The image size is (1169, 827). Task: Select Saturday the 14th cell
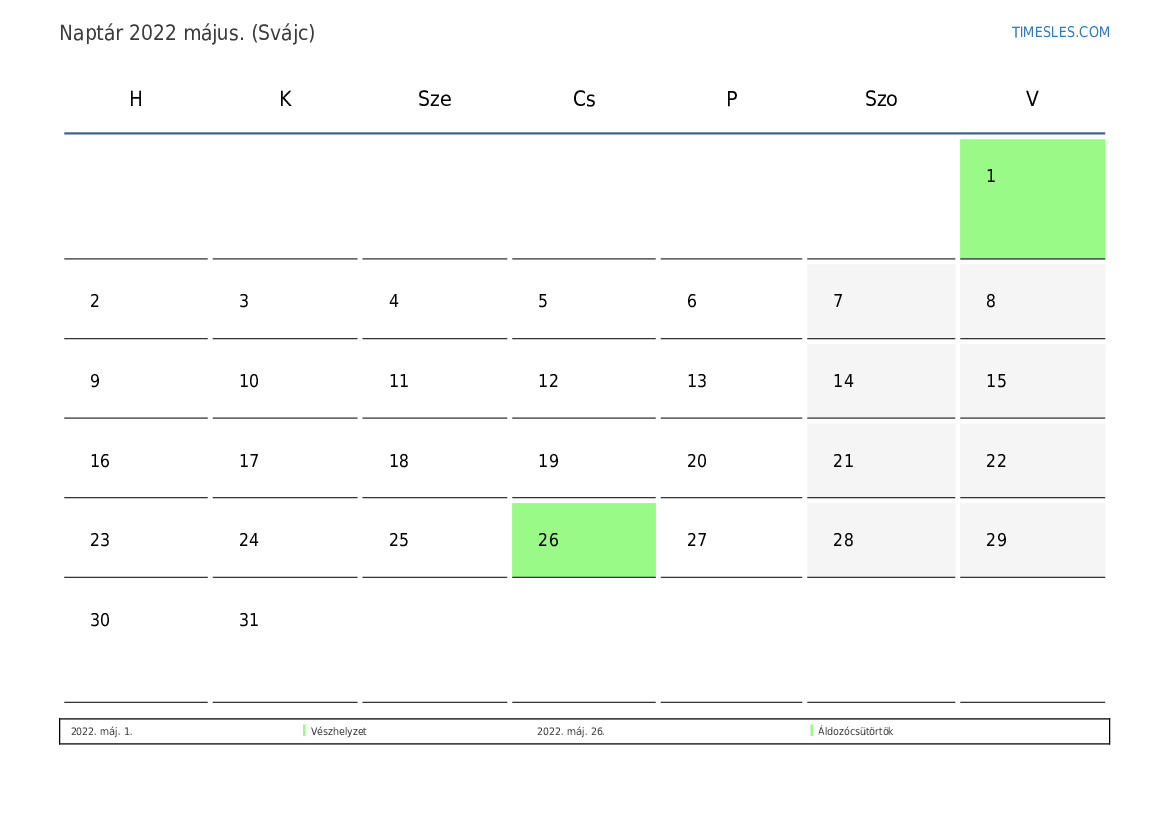881,381
